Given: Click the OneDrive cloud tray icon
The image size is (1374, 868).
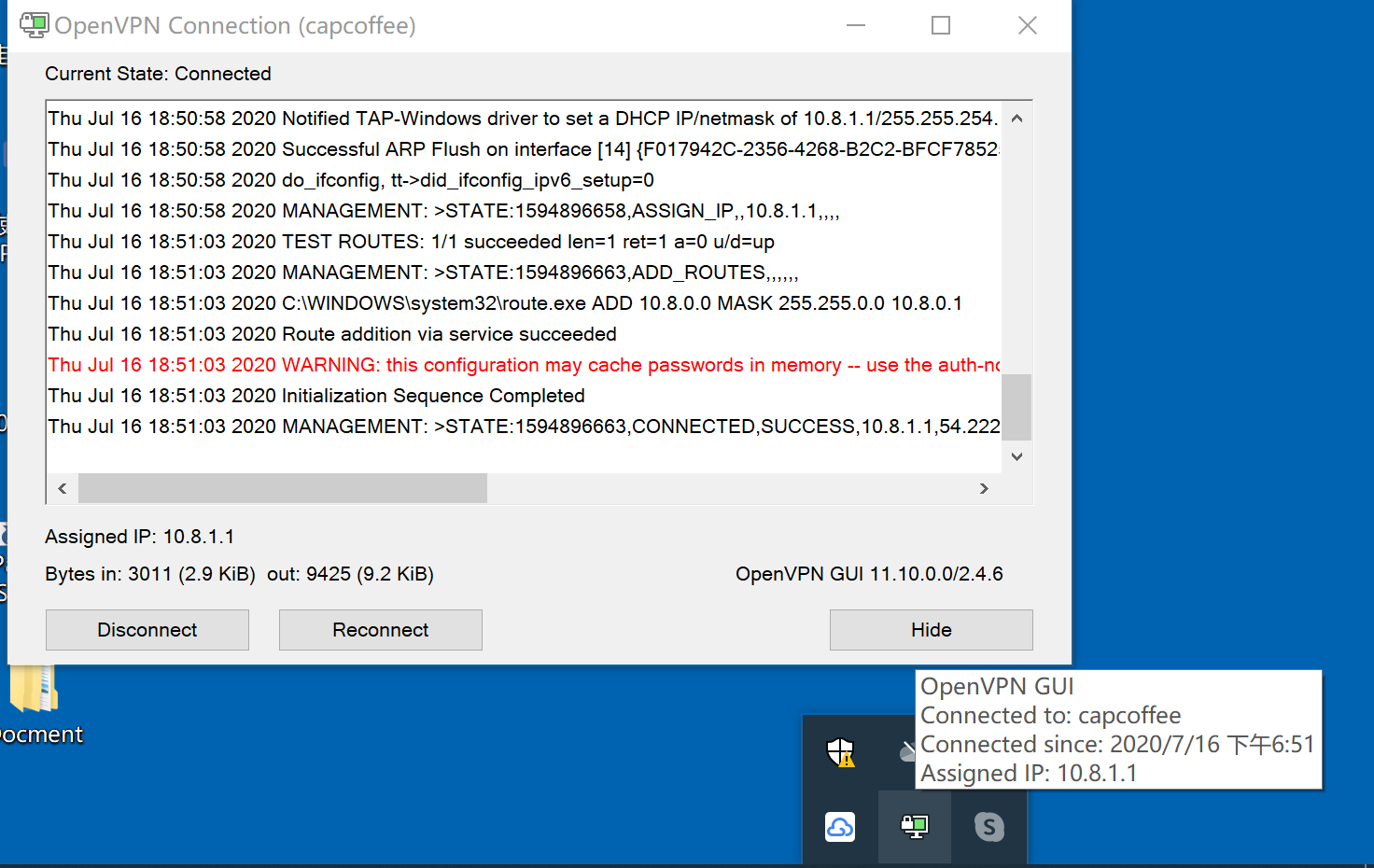Looking at the screenshot, I should (x=840, y=827).
